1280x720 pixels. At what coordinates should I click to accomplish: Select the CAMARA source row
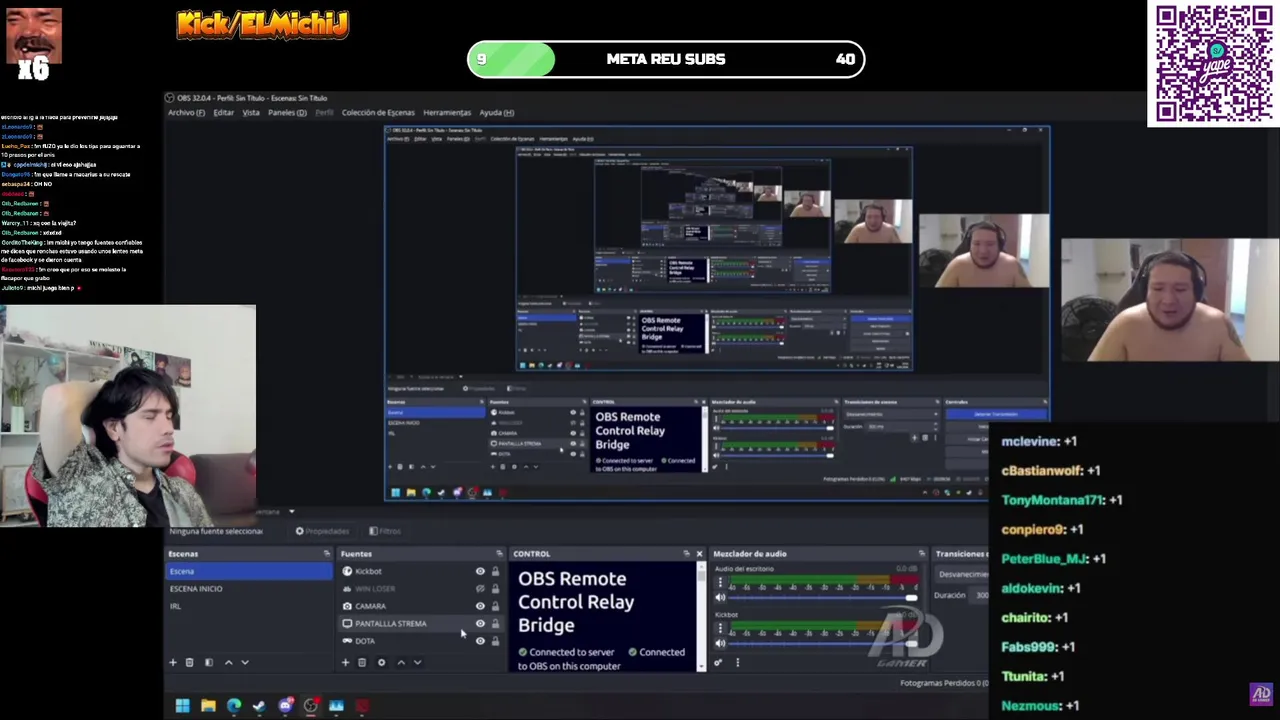click(x=420, y=606)
